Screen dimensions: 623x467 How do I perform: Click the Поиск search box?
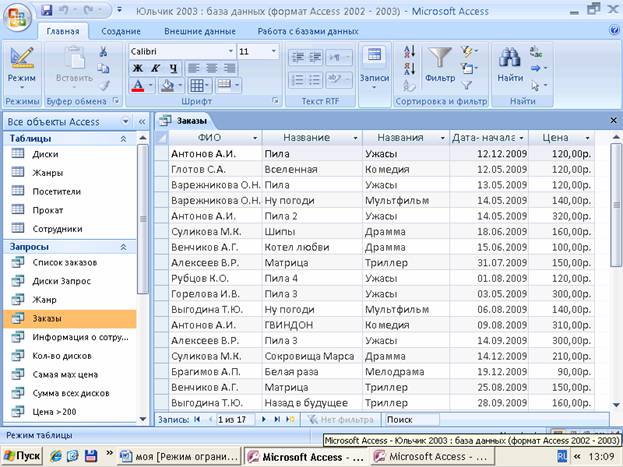click(412, 419)
